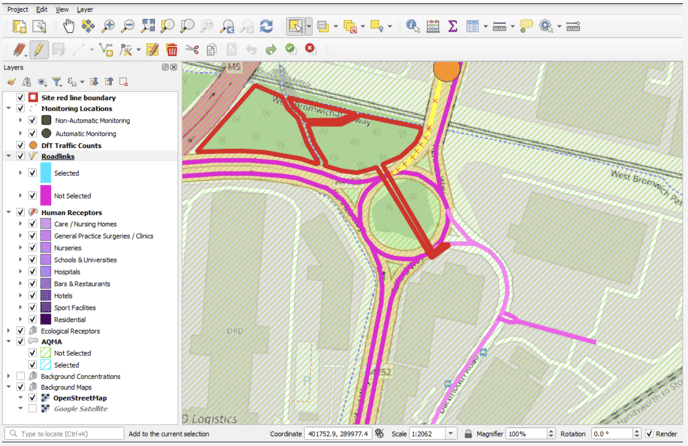
Task: Select the Map Tips speech bubble icon
Action: click(526, 26)
